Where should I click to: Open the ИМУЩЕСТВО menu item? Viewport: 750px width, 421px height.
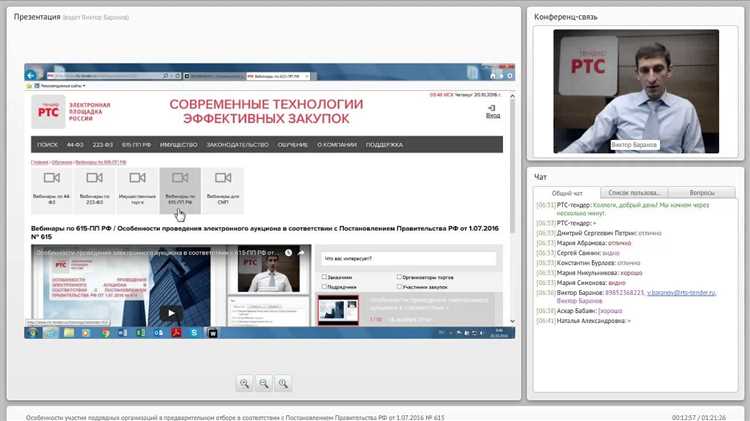tap(178, 144)
